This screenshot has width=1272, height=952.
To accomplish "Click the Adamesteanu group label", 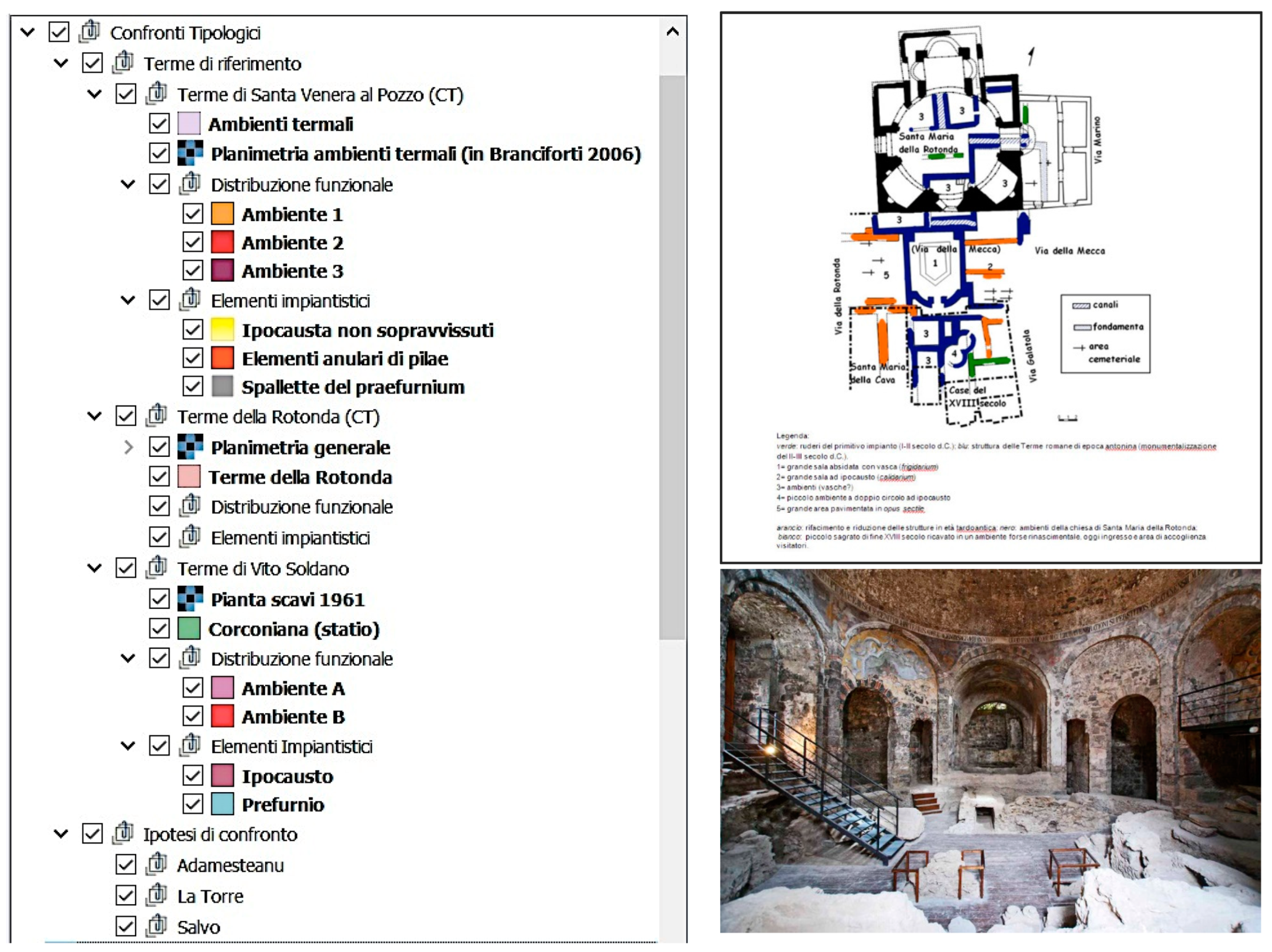I will click(230, 865).
